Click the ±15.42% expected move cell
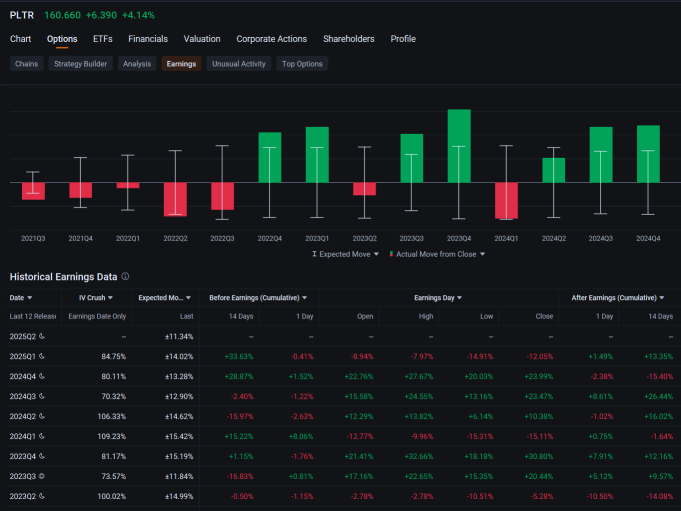The height and width of the screenshot is (511, 681). [x=179, y=436]
